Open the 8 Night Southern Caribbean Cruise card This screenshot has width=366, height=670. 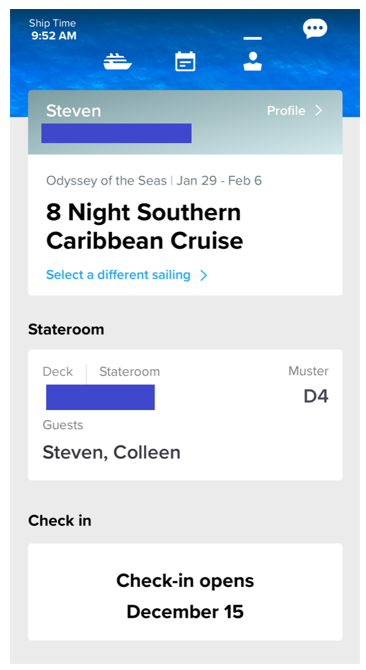coord(185,225)
